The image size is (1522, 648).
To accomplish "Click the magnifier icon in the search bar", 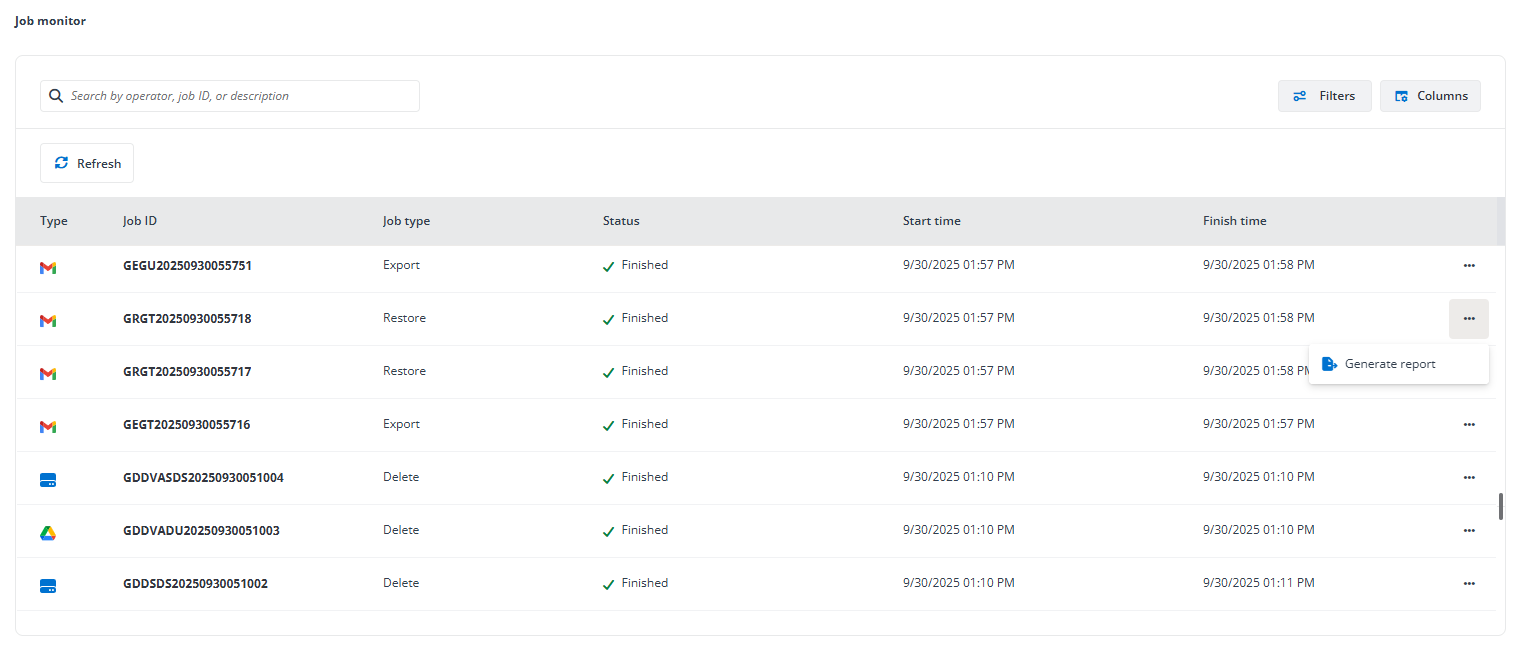I will pyautogui.click(x=56, y=95).
